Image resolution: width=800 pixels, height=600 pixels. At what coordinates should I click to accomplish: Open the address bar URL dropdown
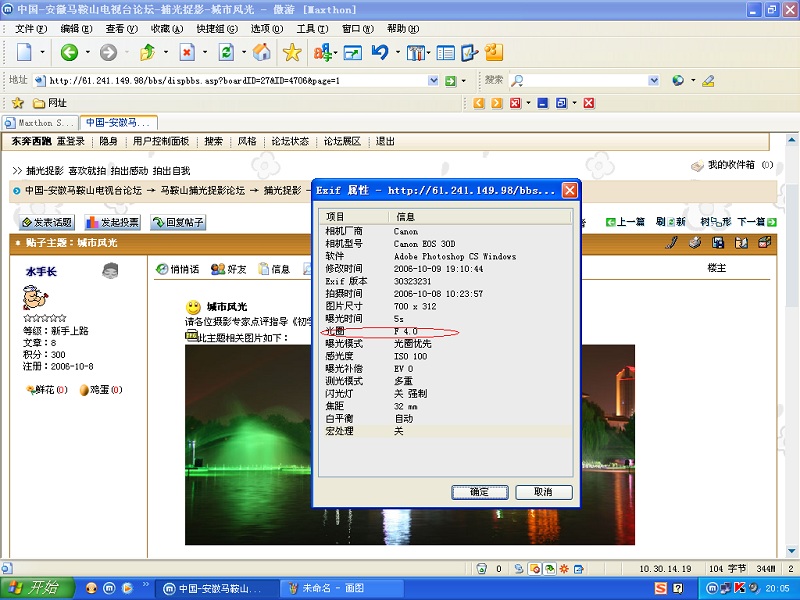[433, 80]
